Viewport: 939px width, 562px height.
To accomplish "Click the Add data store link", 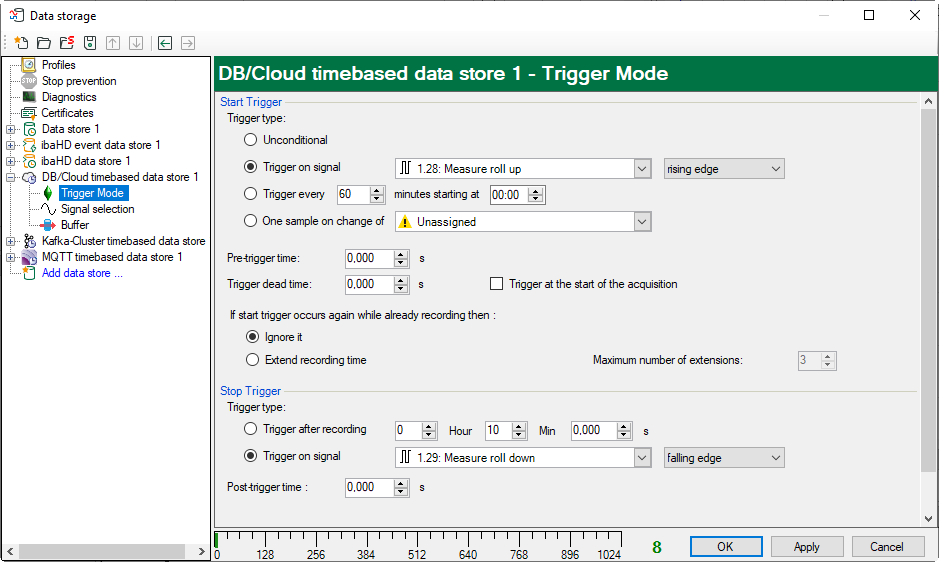I will pyautogui.click(x=82, y=273).
